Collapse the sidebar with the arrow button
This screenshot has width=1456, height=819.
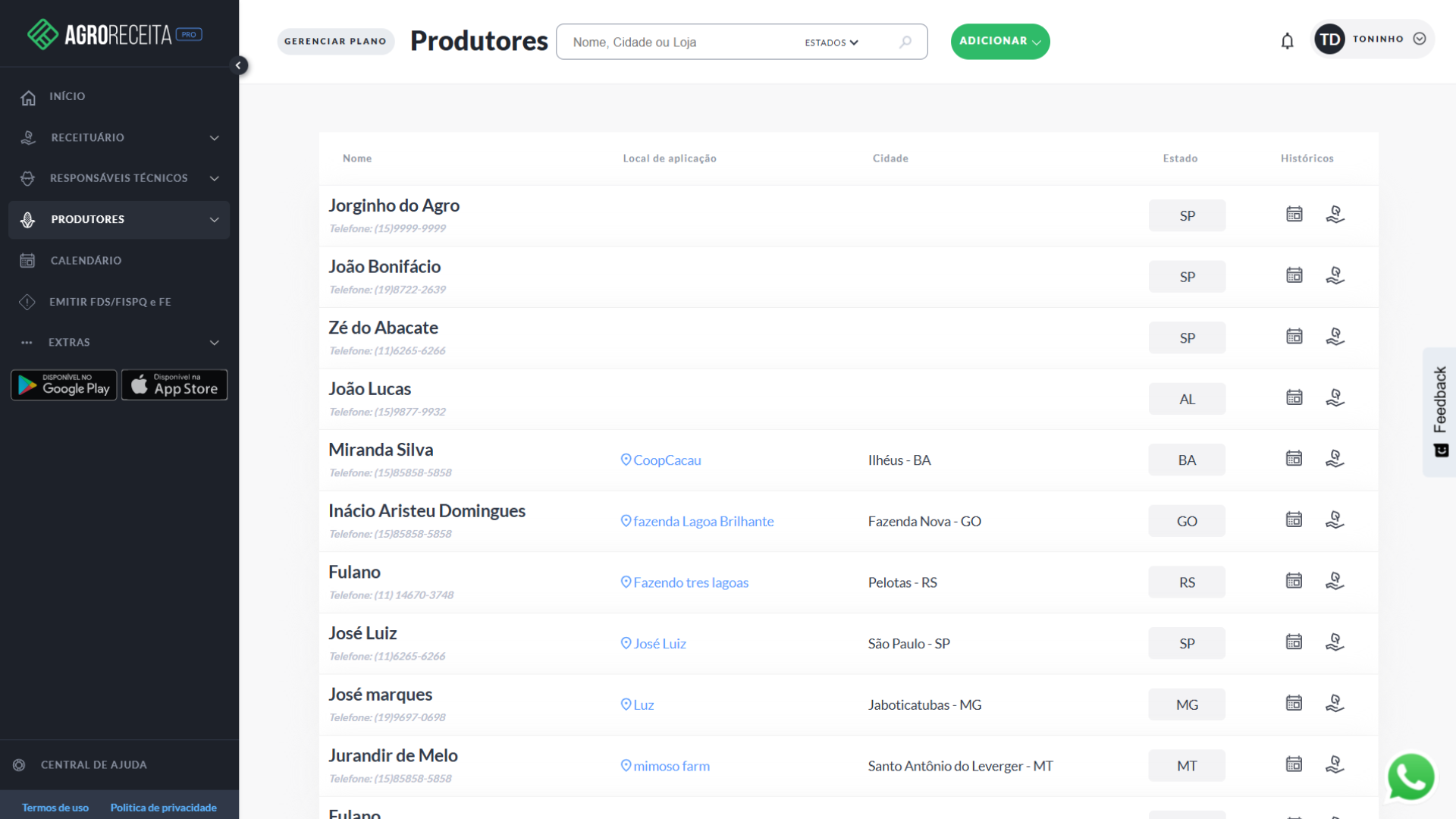tap(238, 65)
